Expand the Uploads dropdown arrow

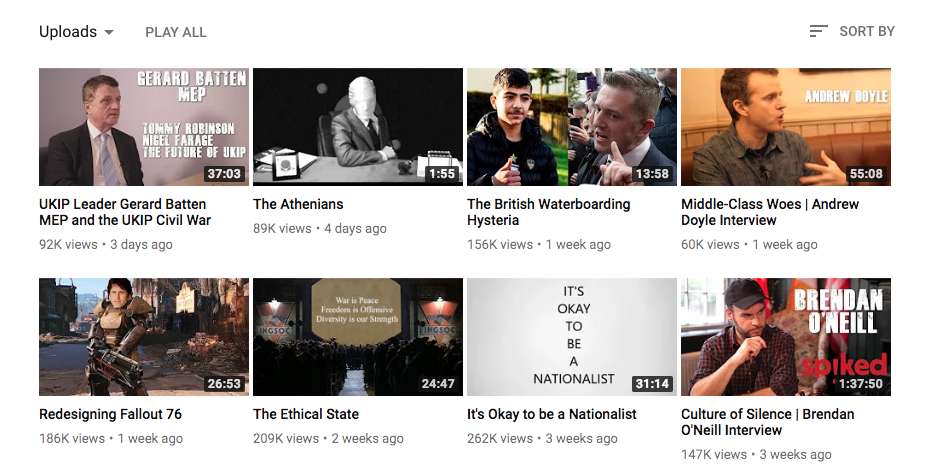109,33
